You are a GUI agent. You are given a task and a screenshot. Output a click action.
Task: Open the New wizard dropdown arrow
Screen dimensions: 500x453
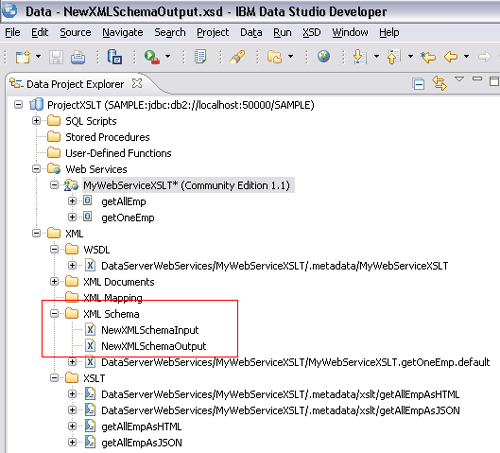click(38, 56)
